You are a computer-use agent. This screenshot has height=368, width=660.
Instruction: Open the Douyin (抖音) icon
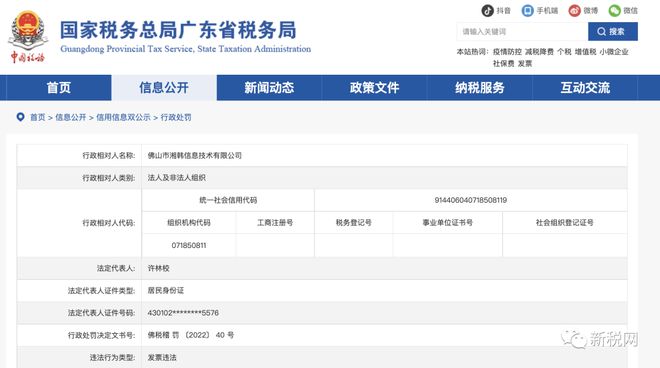487,11
